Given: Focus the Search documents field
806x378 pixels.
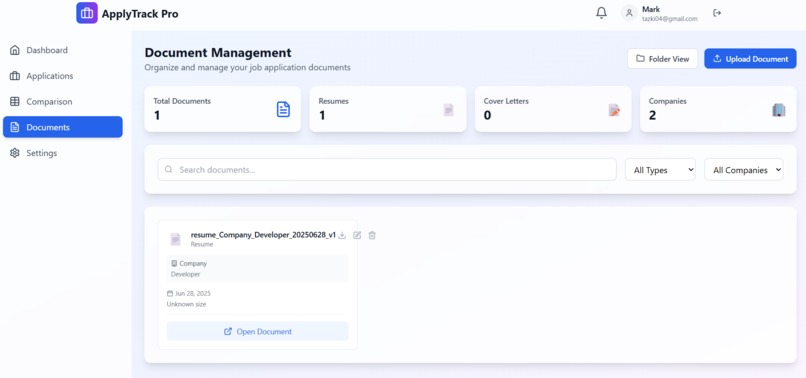Looking at the screenshot, I should pos(387,170).
